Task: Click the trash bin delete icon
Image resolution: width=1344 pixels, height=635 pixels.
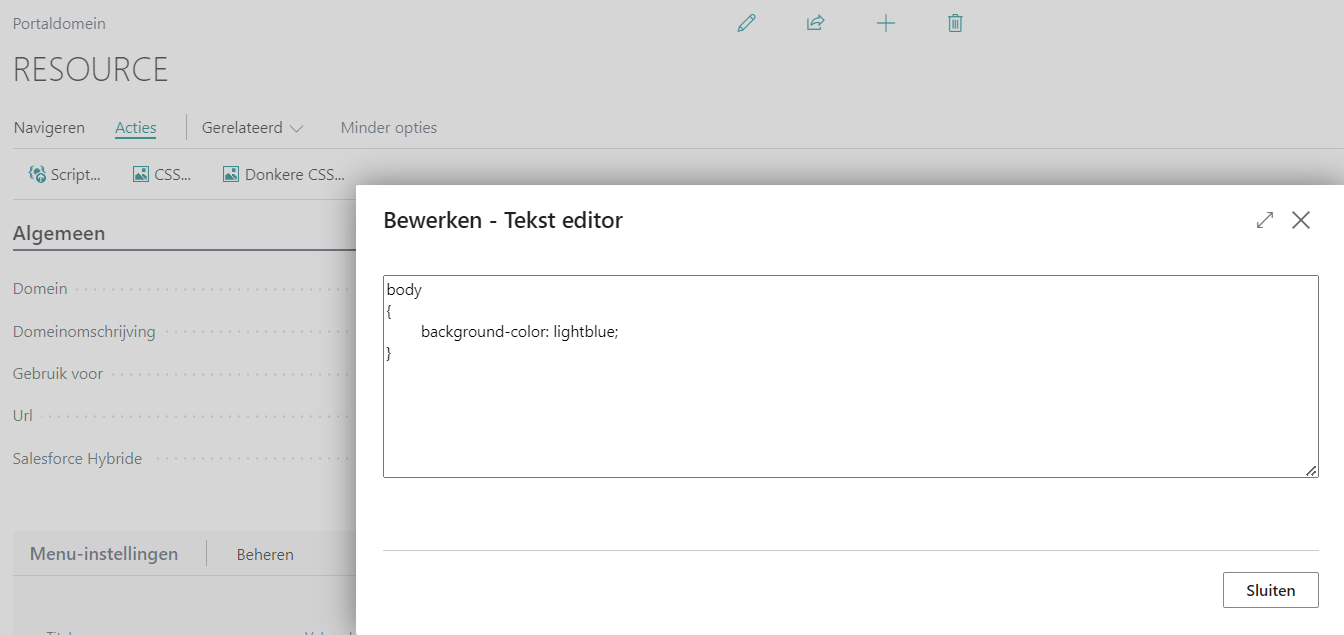Action: coord(955,23)
